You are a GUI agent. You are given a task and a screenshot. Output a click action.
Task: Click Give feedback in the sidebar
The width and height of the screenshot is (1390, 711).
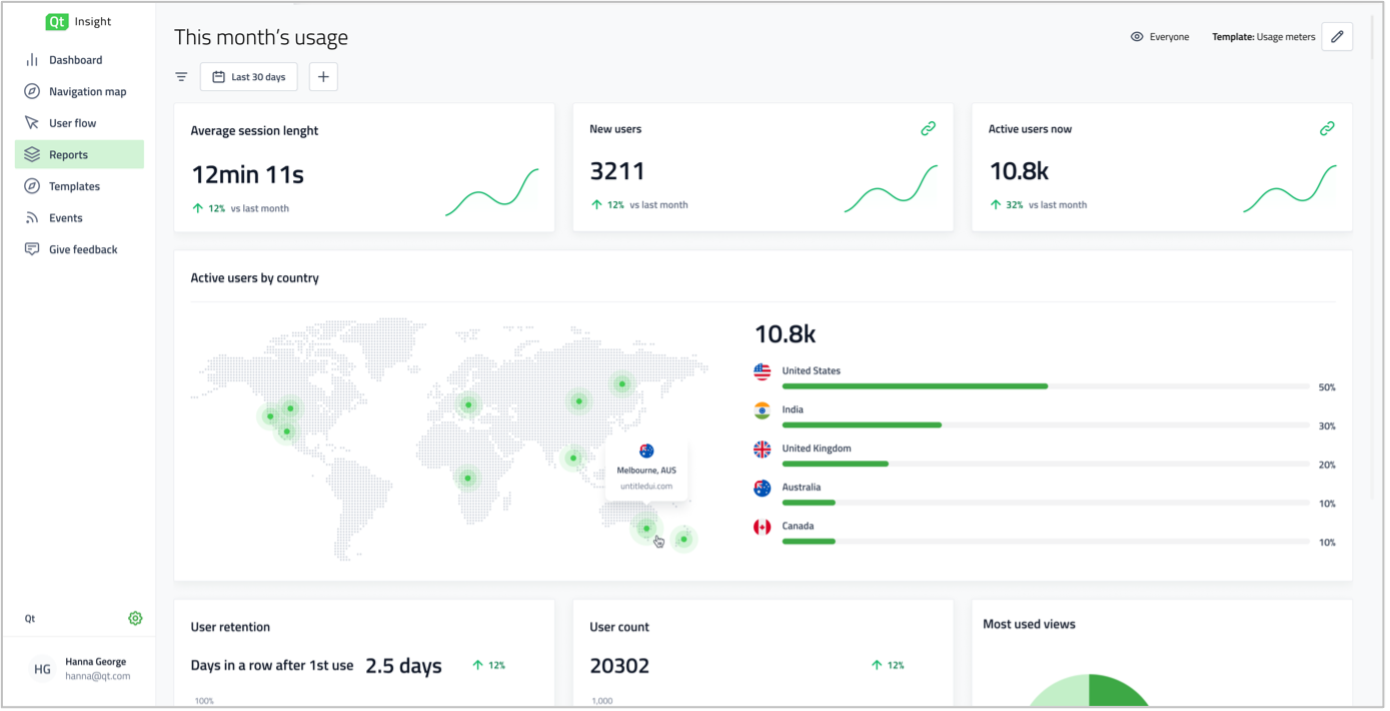[x=83, y=250]
